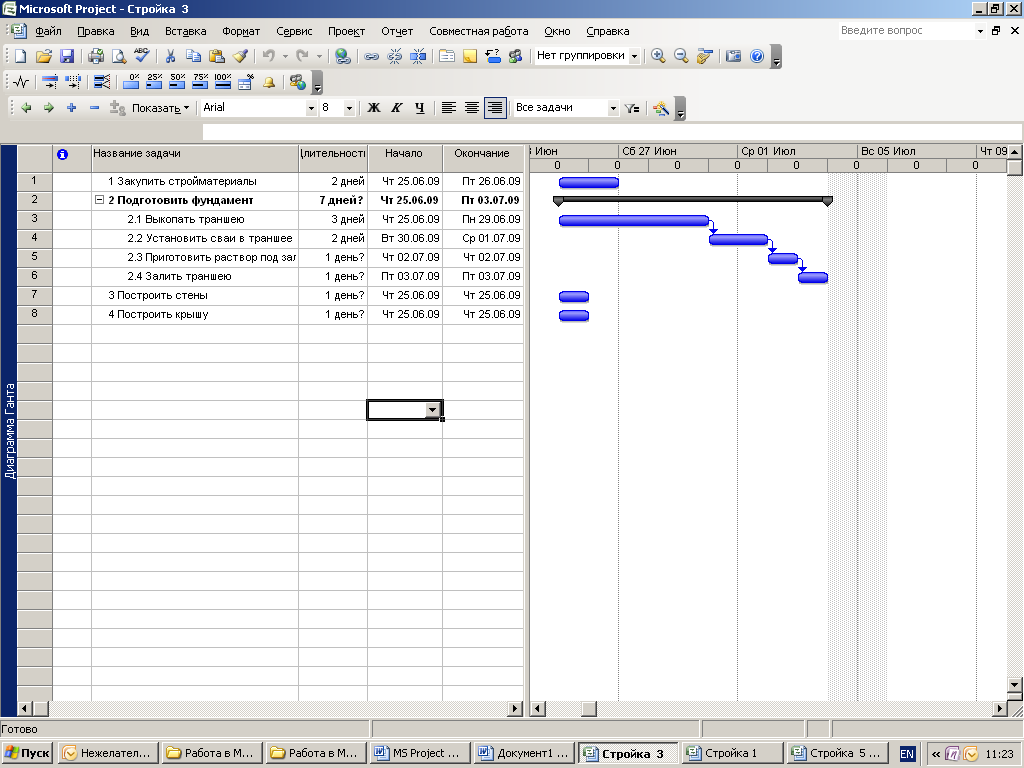Unlink the selected tasks
This screenshot has width=1024, height=768.
394,56
